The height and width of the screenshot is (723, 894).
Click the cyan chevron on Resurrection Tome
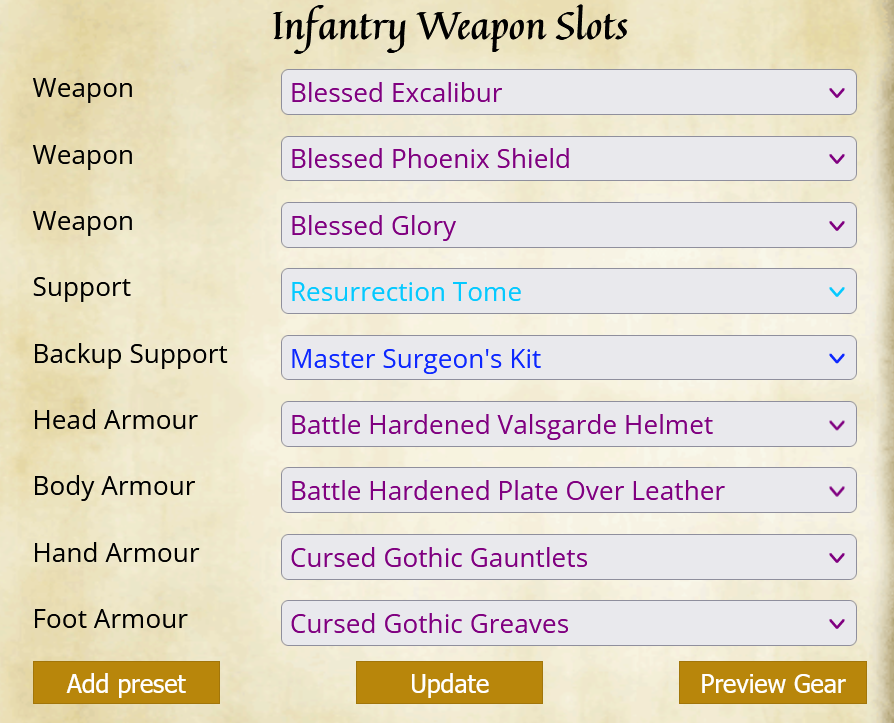[836, 292]
